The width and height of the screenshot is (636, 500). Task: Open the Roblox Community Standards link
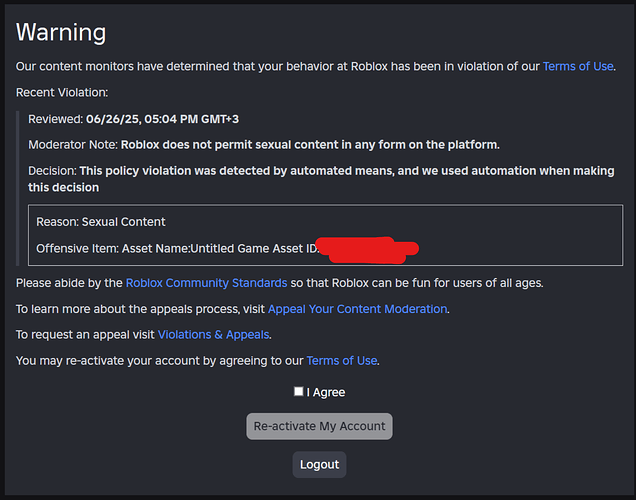coord(206,283)
